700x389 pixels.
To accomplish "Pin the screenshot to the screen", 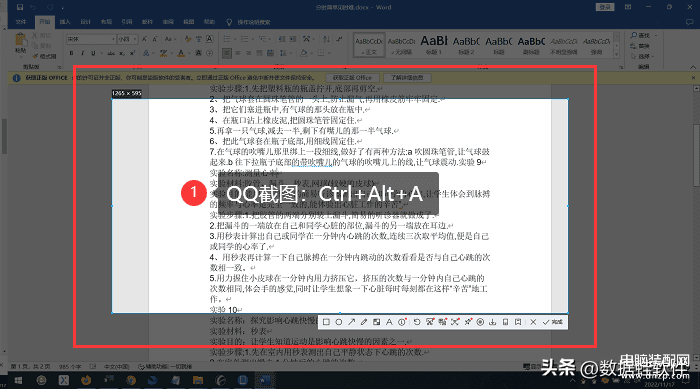I will (467, 322).
